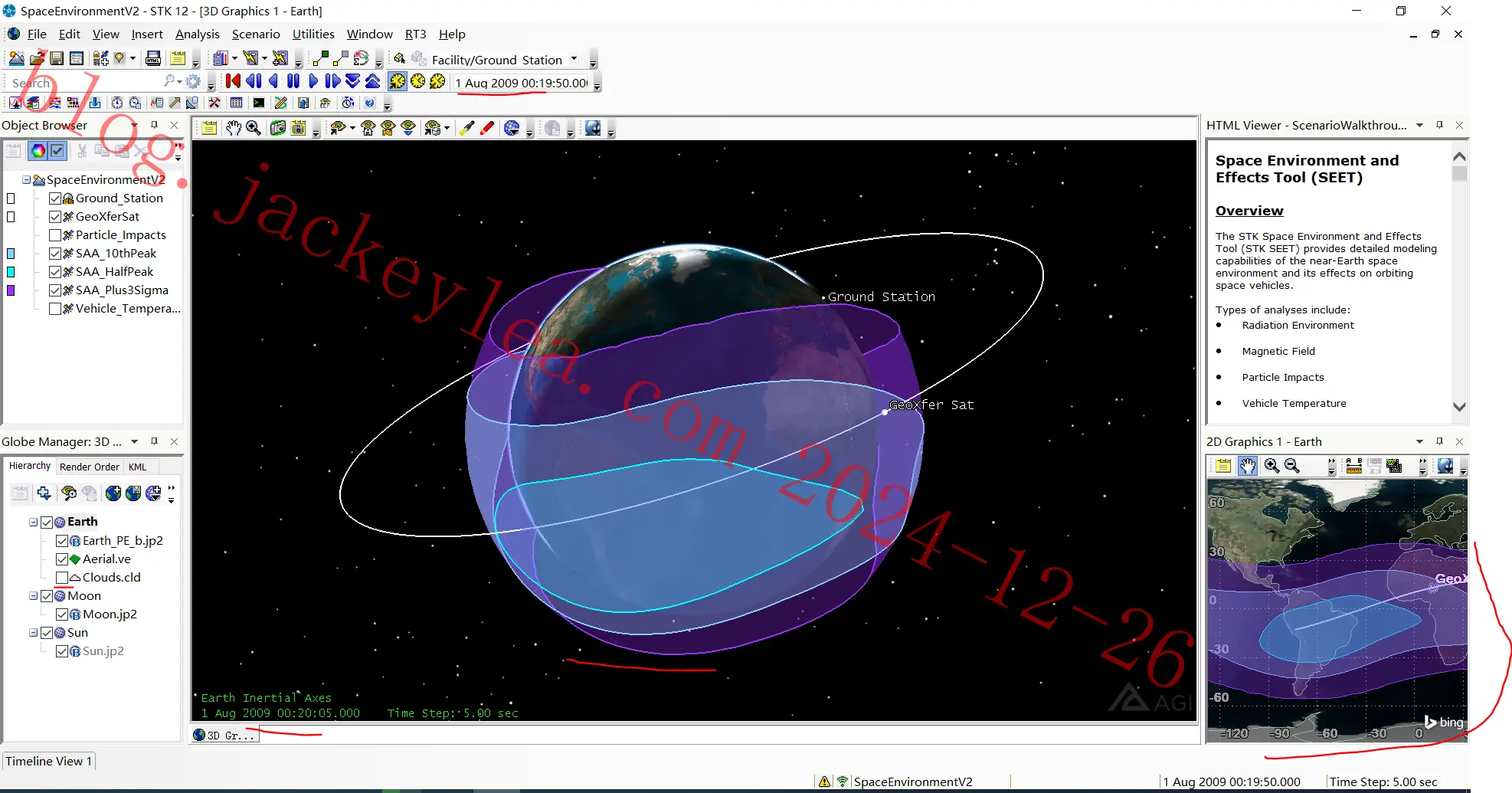This screenshot has height=793, width=1512.
Task: Switch to the Render Order tab
Action: [x=90, y=467]
